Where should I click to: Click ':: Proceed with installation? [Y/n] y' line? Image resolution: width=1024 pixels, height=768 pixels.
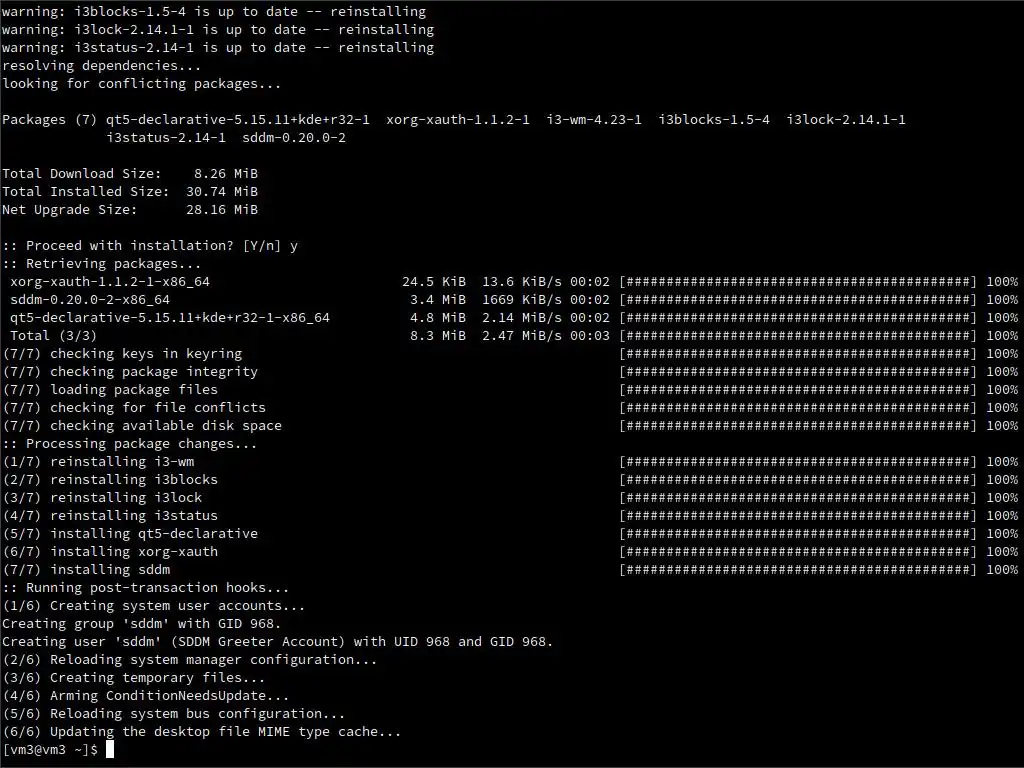[150, 246]
